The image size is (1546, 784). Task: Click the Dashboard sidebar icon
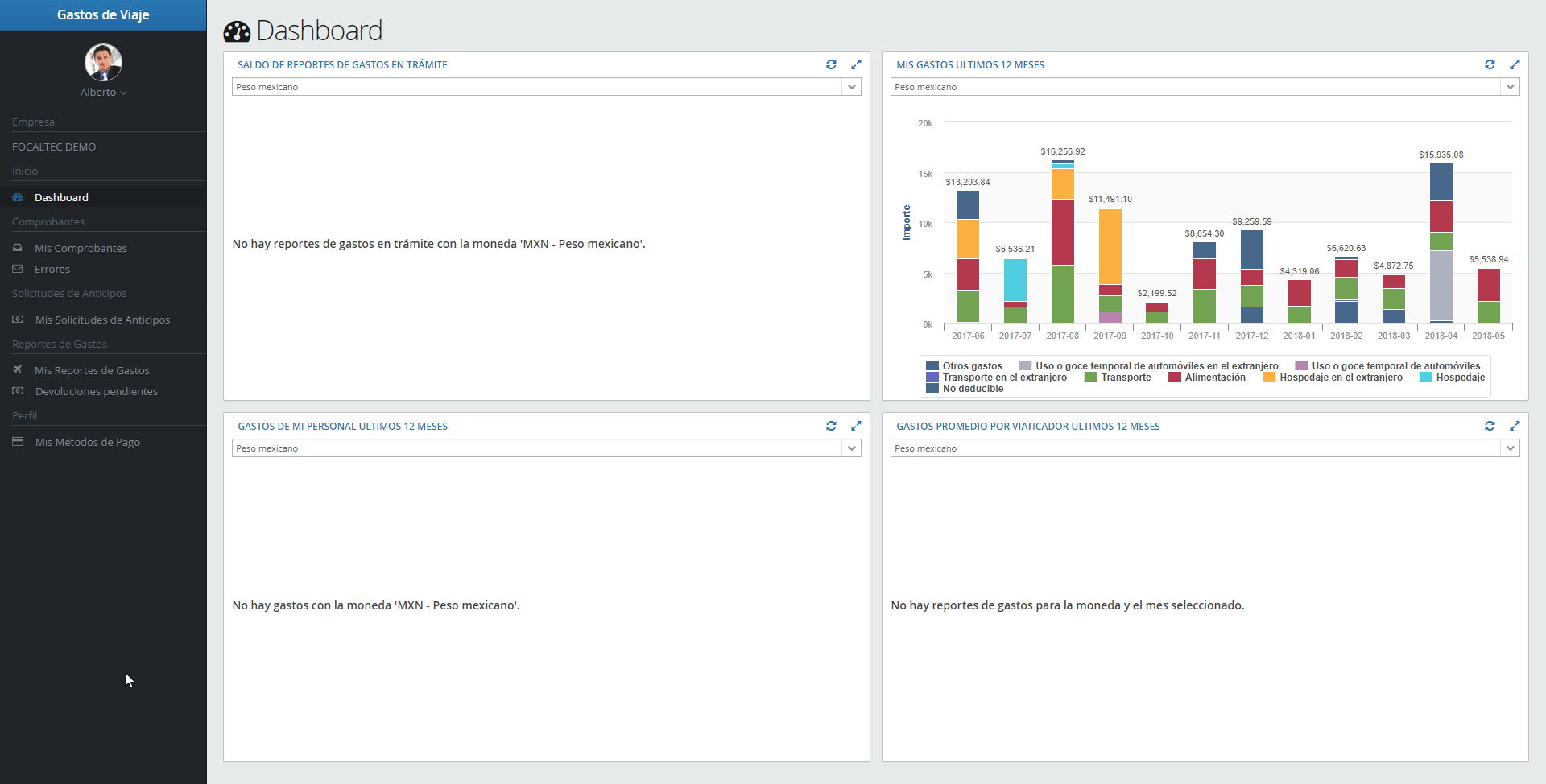(x=18, y=197)
